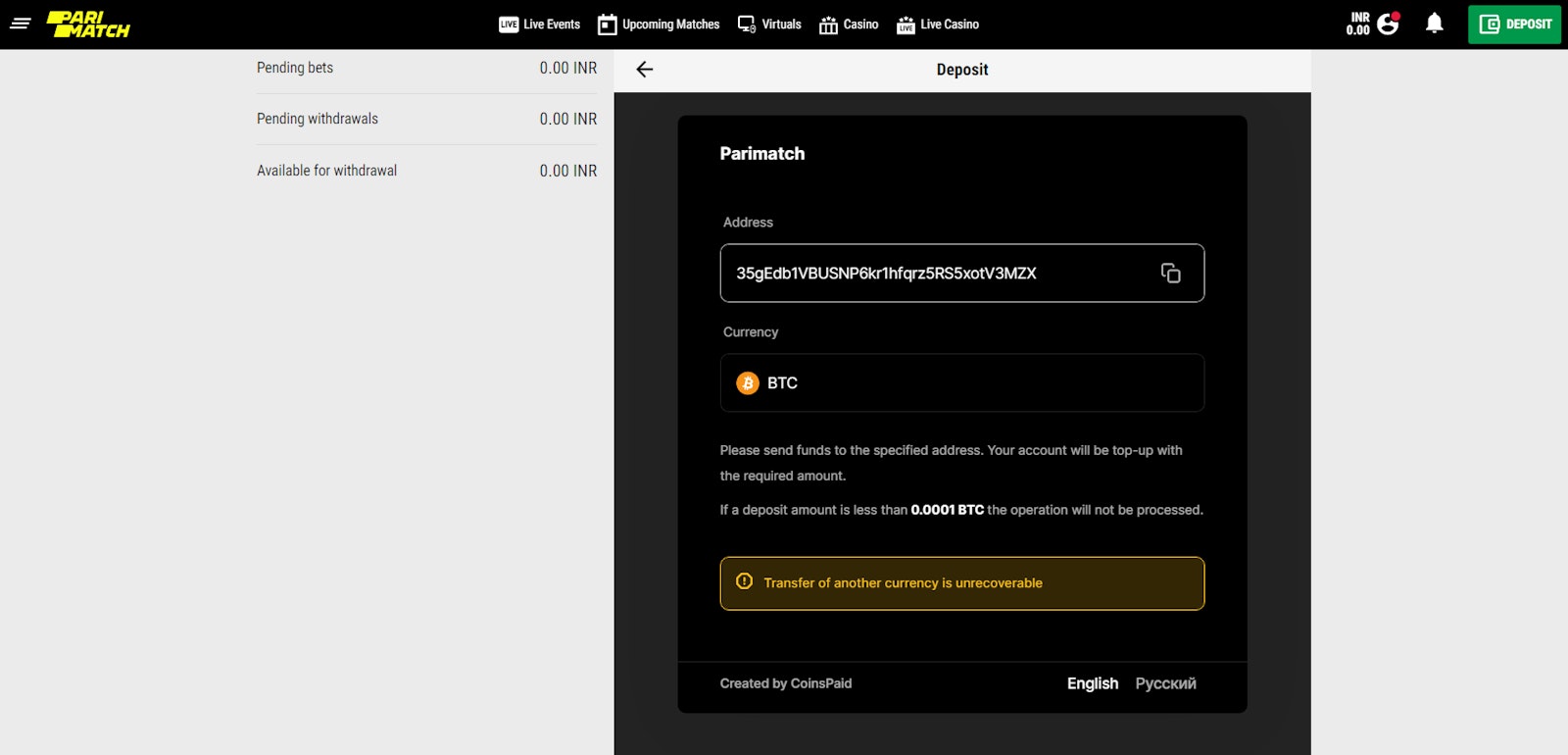
Task: Click the Bitcoin currency icon
Action: pyautogui.click(x=748, y=383)
